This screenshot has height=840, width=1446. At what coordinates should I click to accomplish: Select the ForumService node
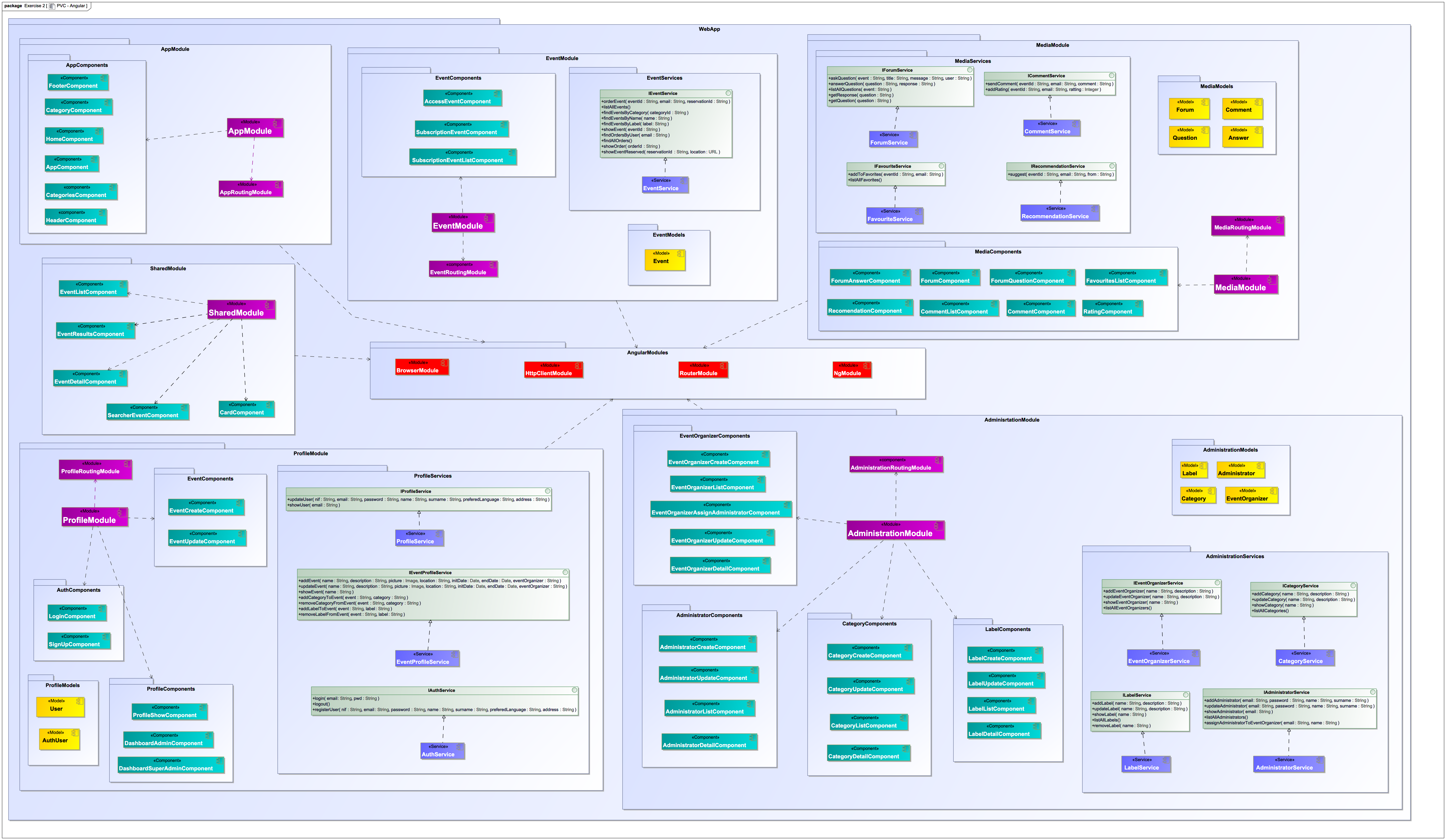(x=893, y=139)
